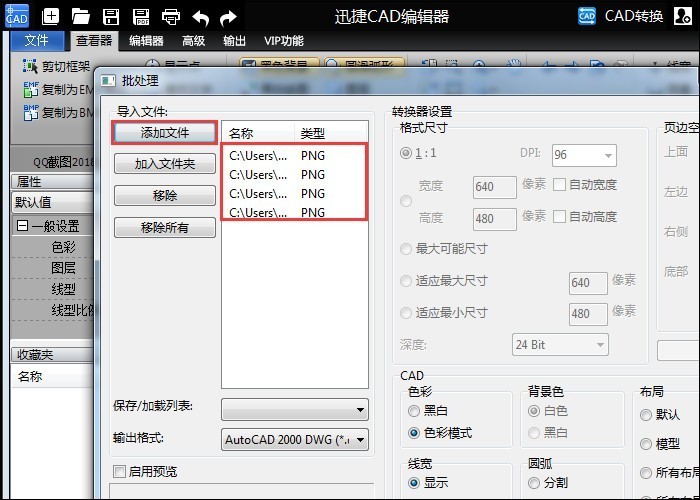Select the 适应最大尺寸 radio button
Image resolution: width=700 pixels, height=500 pixels.
406,281
